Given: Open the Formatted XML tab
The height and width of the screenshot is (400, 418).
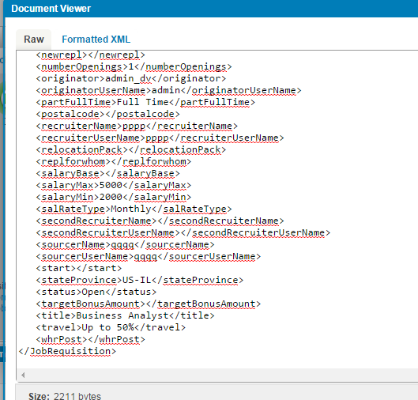Looking at the screenshot, I should click(x=96, y=39).
